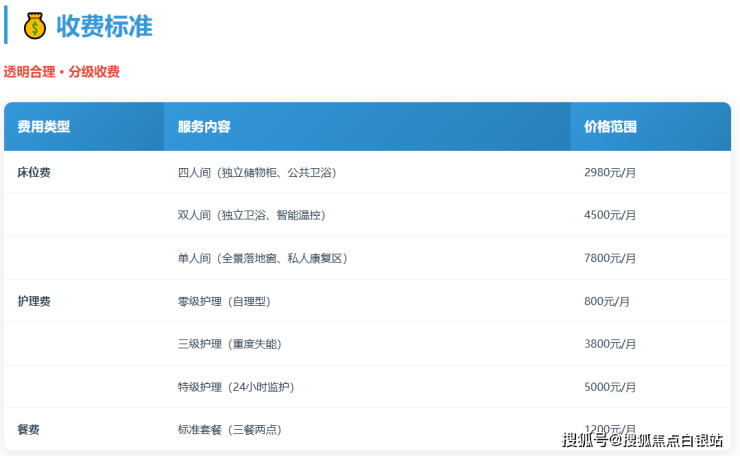This screenshot has width=740, height=456.
Task: Click the 7800元/月 price cell
Action: point(610,258)
